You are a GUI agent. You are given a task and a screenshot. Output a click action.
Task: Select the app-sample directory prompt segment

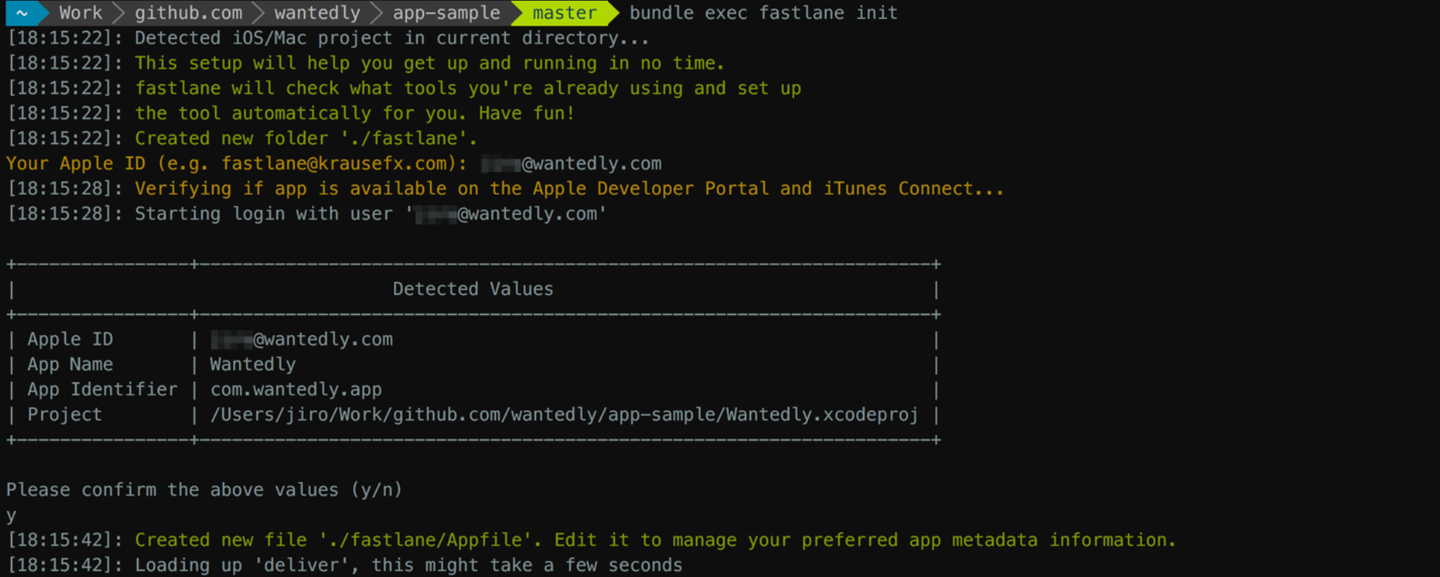click(446, 13)
